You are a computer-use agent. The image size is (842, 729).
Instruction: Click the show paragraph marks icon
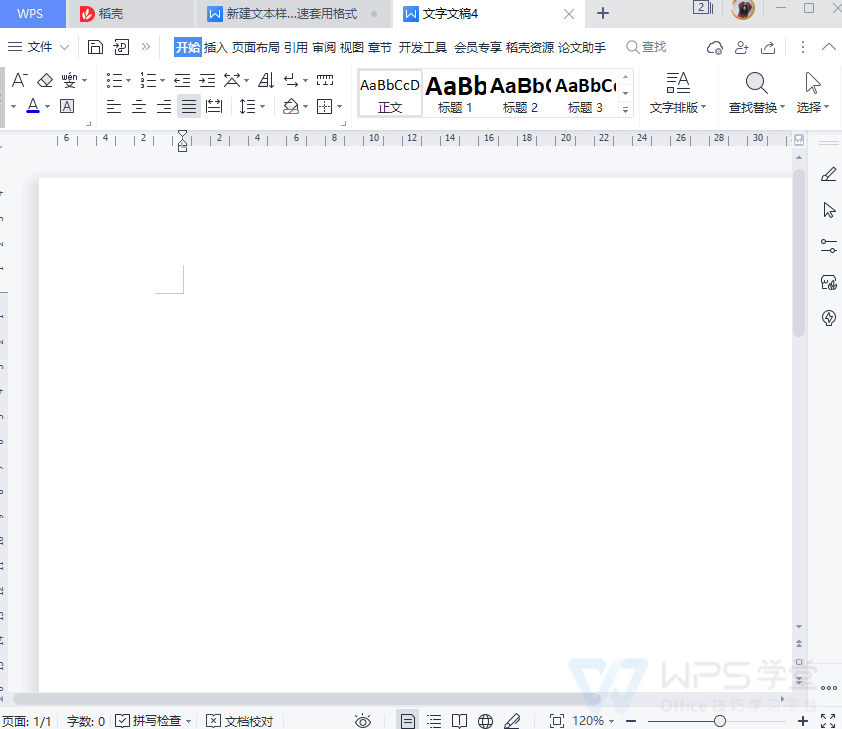291,81
